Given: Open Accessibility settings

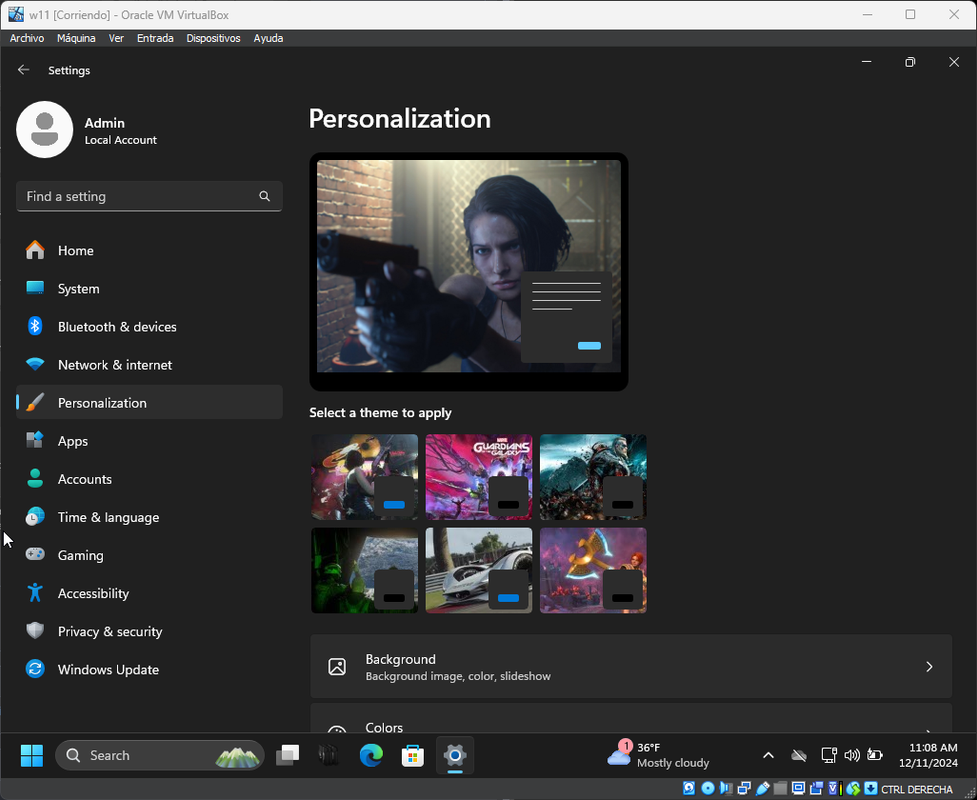Looking at the screenshot, I should 149,593.
